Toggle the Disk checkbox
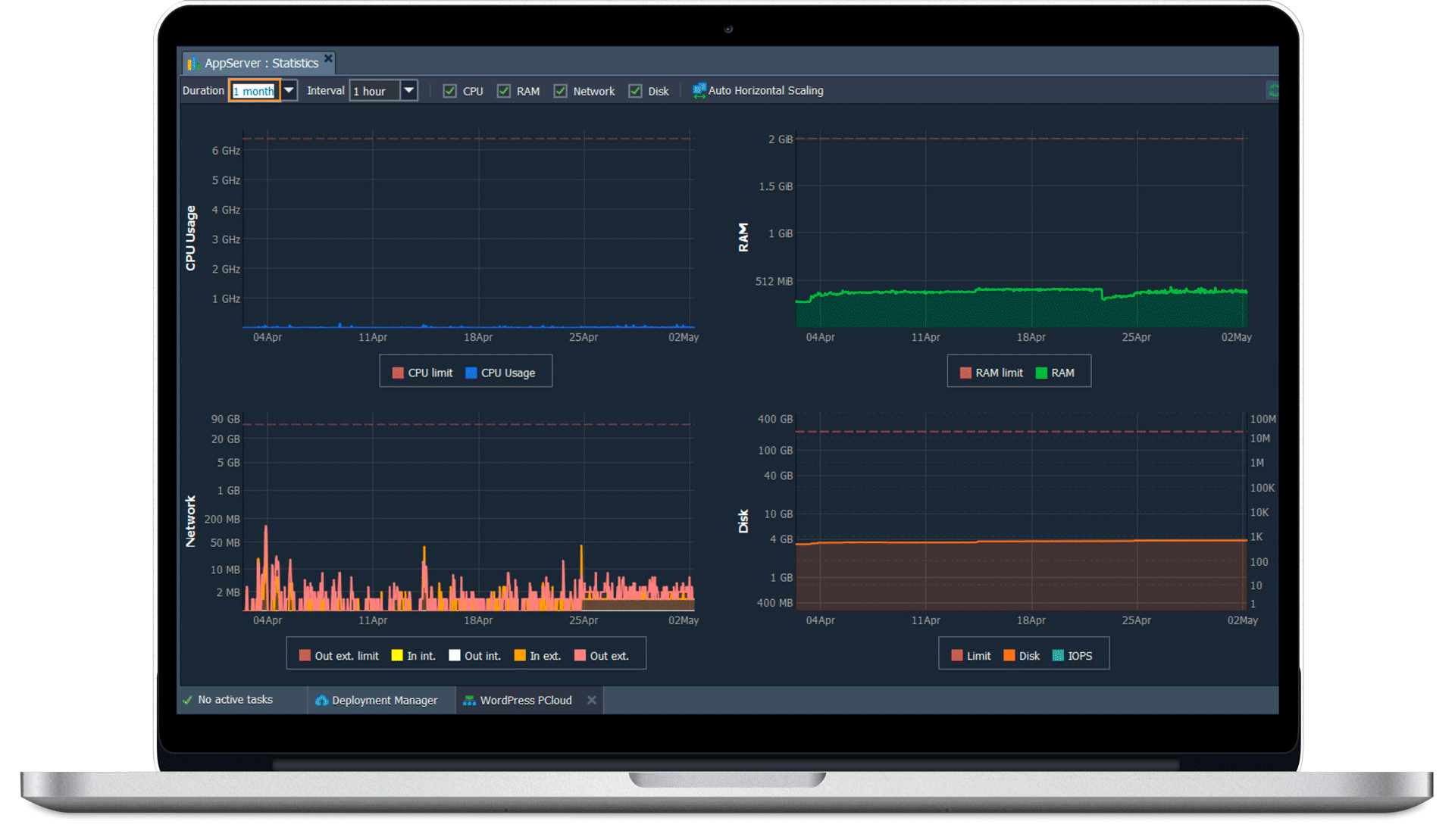Screen dimensions: 1455x840 click(636, 91)
